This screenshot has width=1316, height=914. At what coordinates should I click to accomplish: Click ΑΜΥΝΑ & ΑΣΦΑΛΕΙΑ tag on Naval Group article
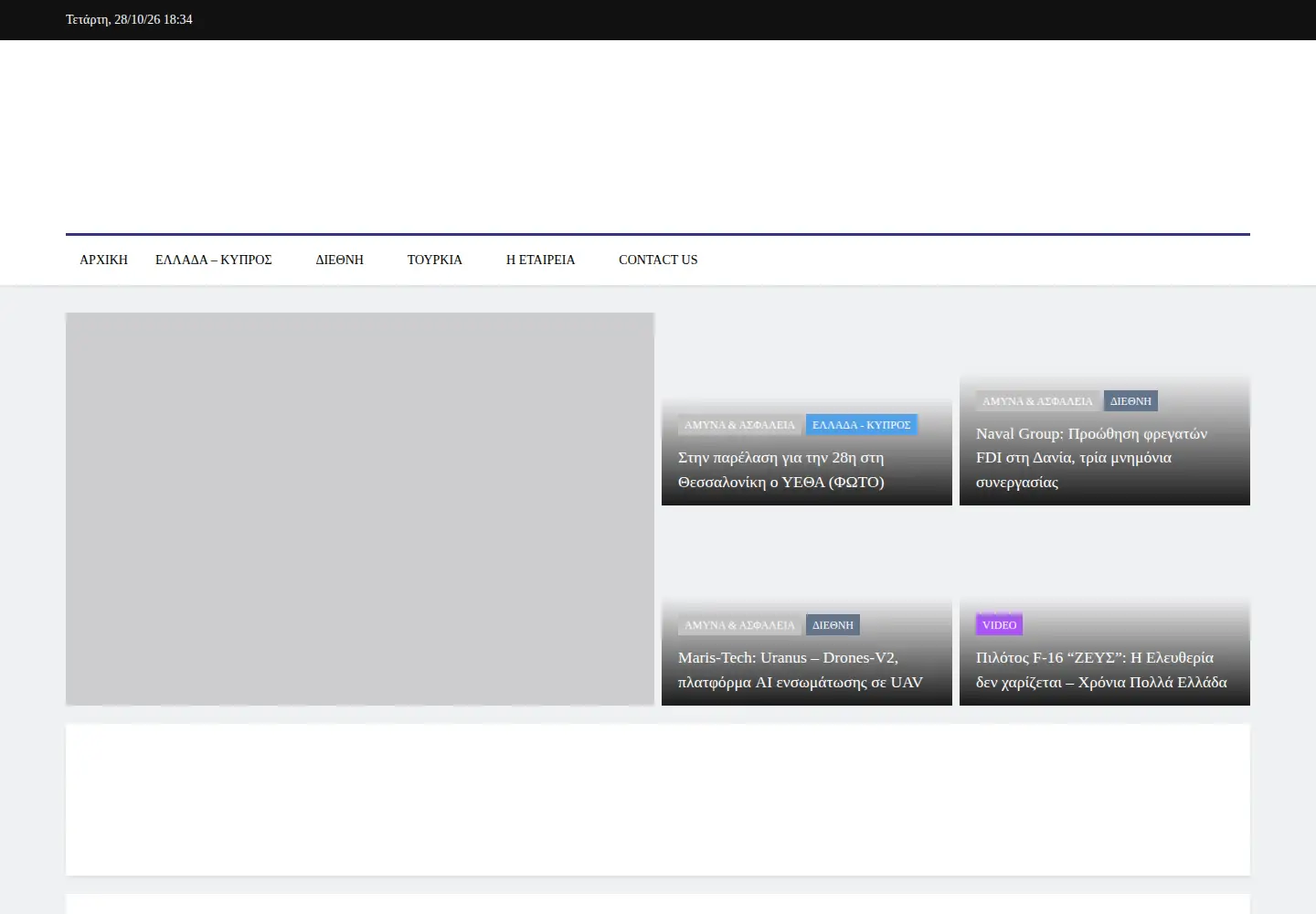[x=1037, y=401]
